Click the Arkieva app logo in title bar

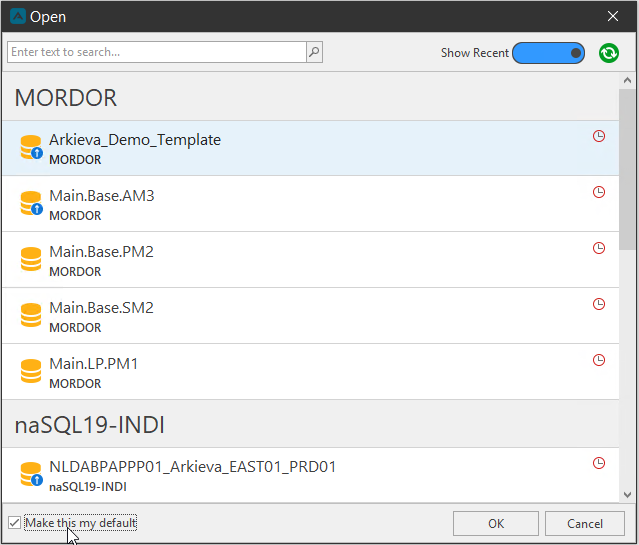pos(18,17)
